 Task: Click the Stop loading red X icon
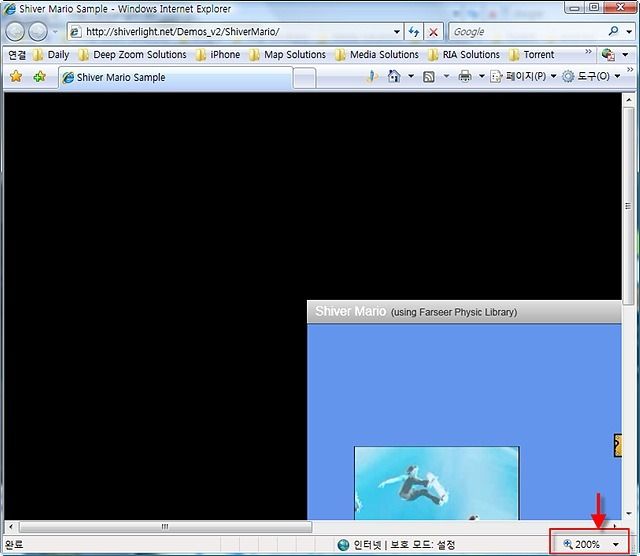pos(433,31)
